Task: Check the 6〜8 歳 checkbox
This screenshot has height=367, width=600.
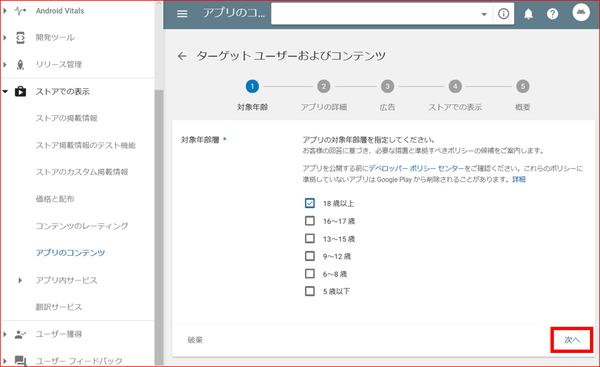Action: point(310,274)
